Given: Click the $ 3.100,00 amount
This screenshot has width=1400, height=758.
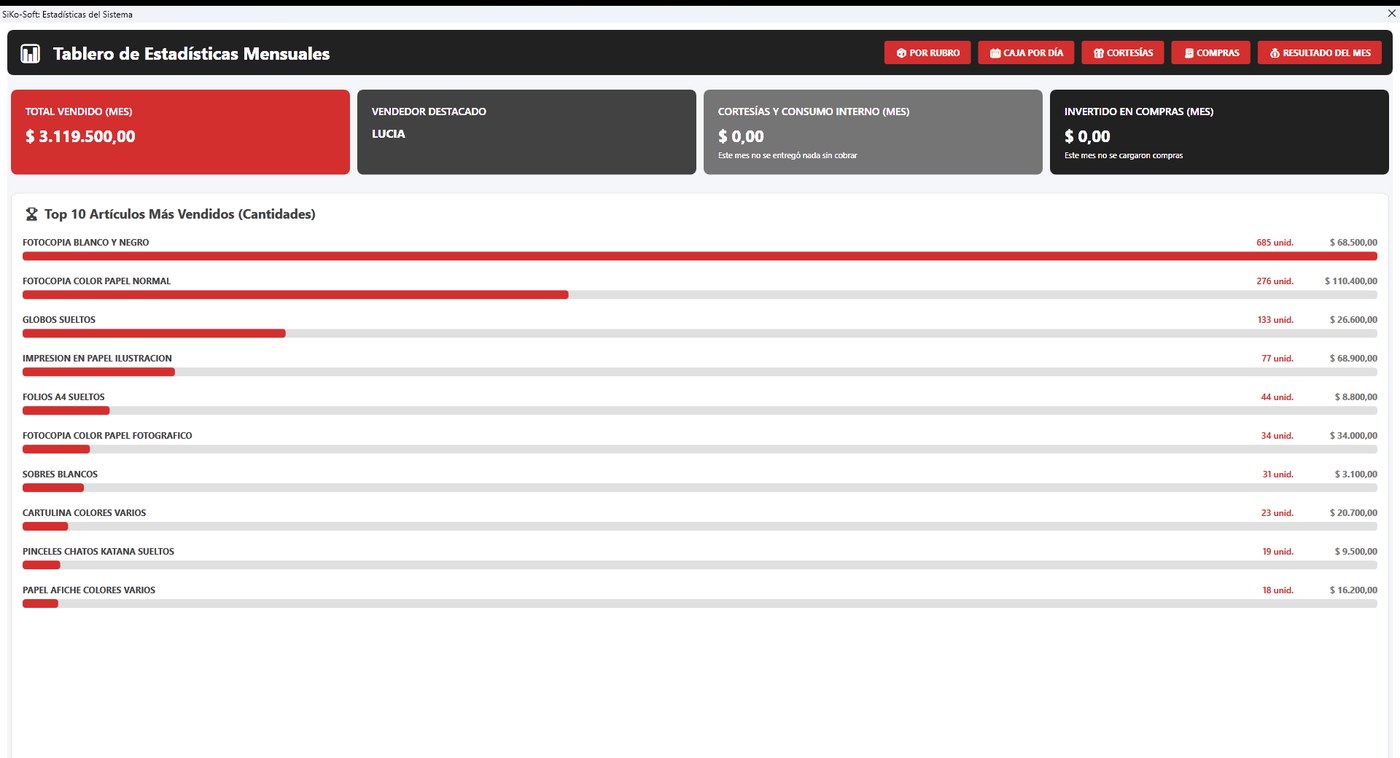Looking at the screenshot, I should coord(1356,474).
